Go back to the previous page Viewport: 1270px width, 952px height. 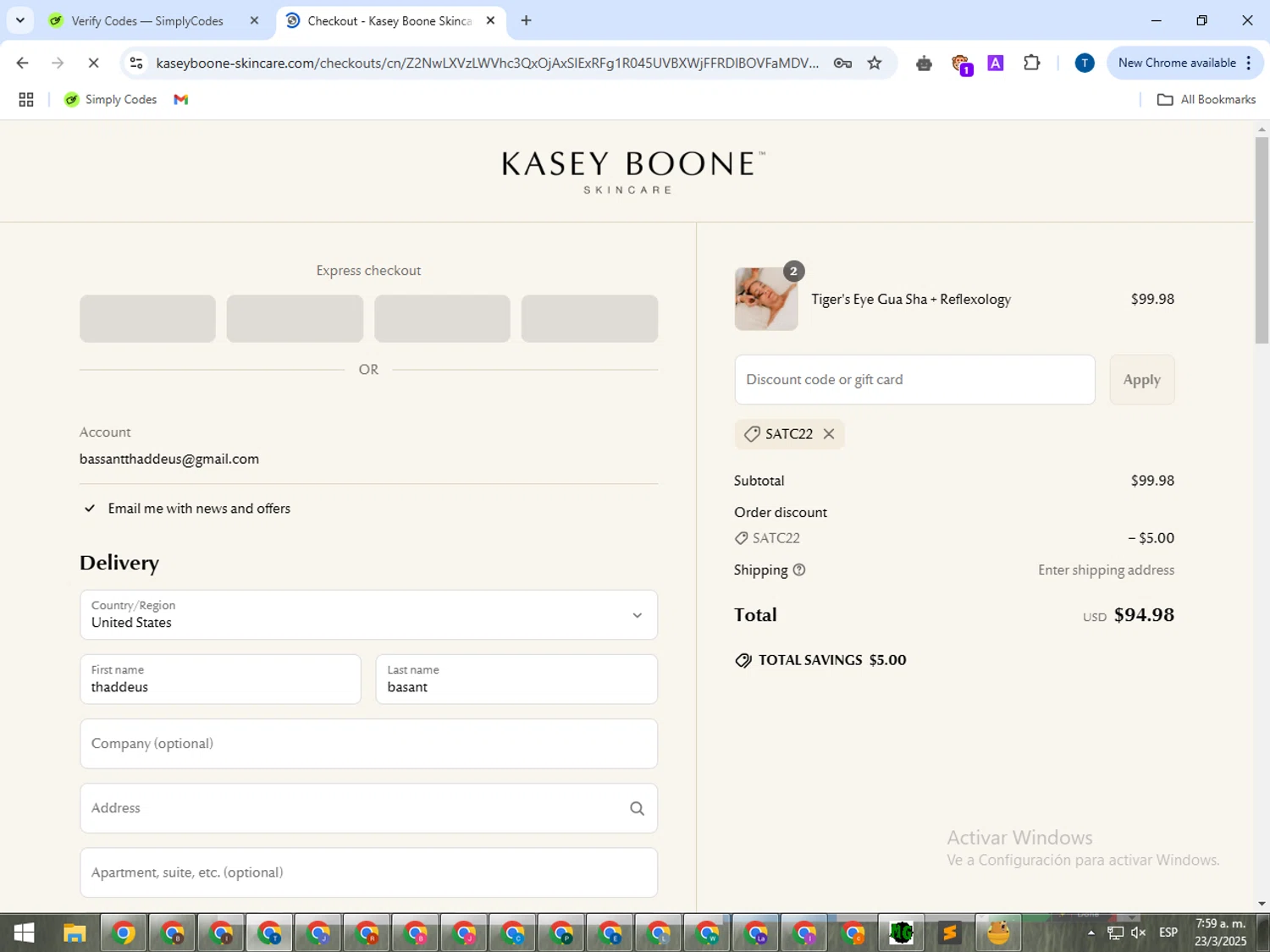(x=23, y=63)
